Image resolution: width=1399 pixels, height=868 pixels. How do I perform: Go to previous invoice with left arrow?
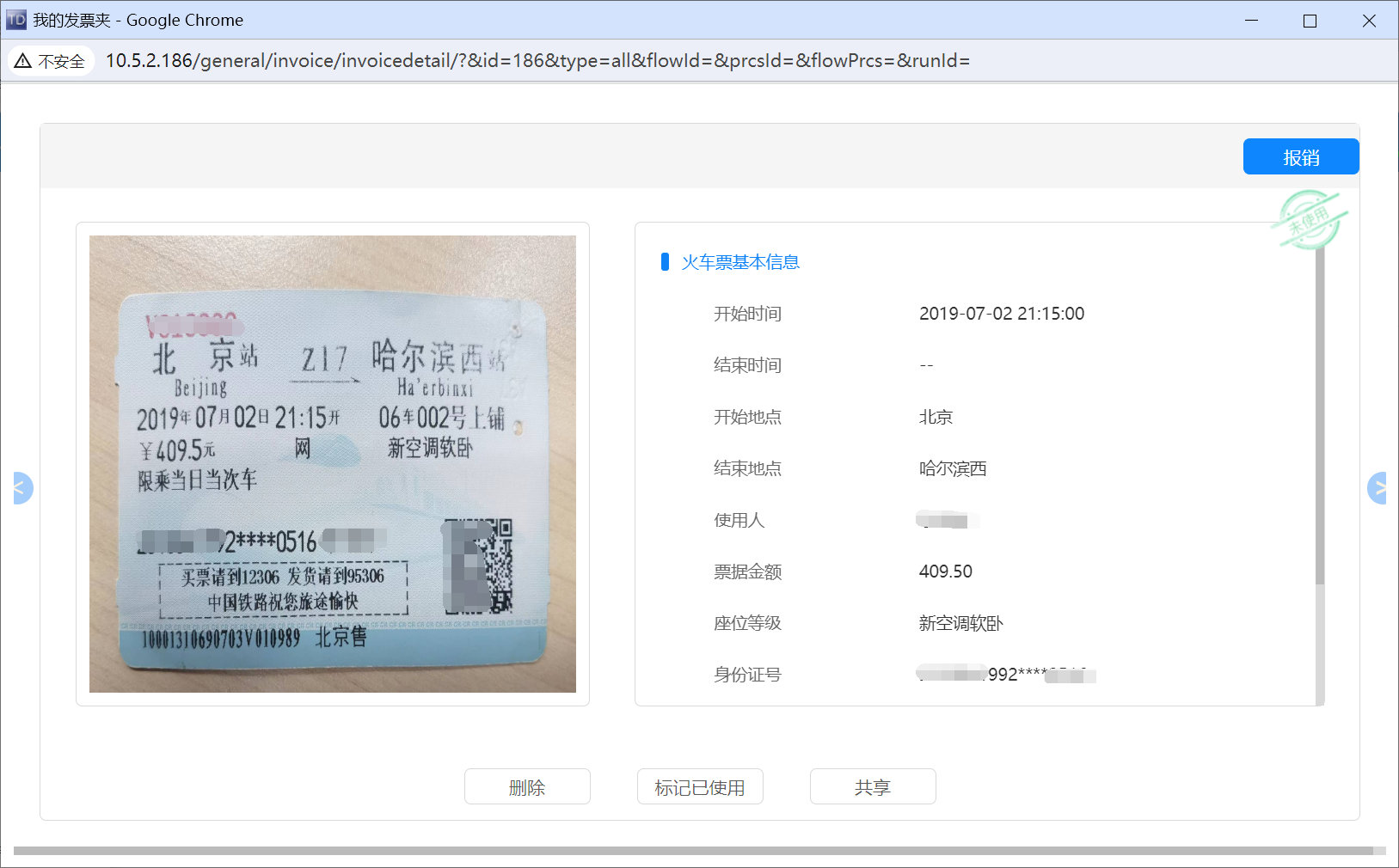[x=21, y=488]
